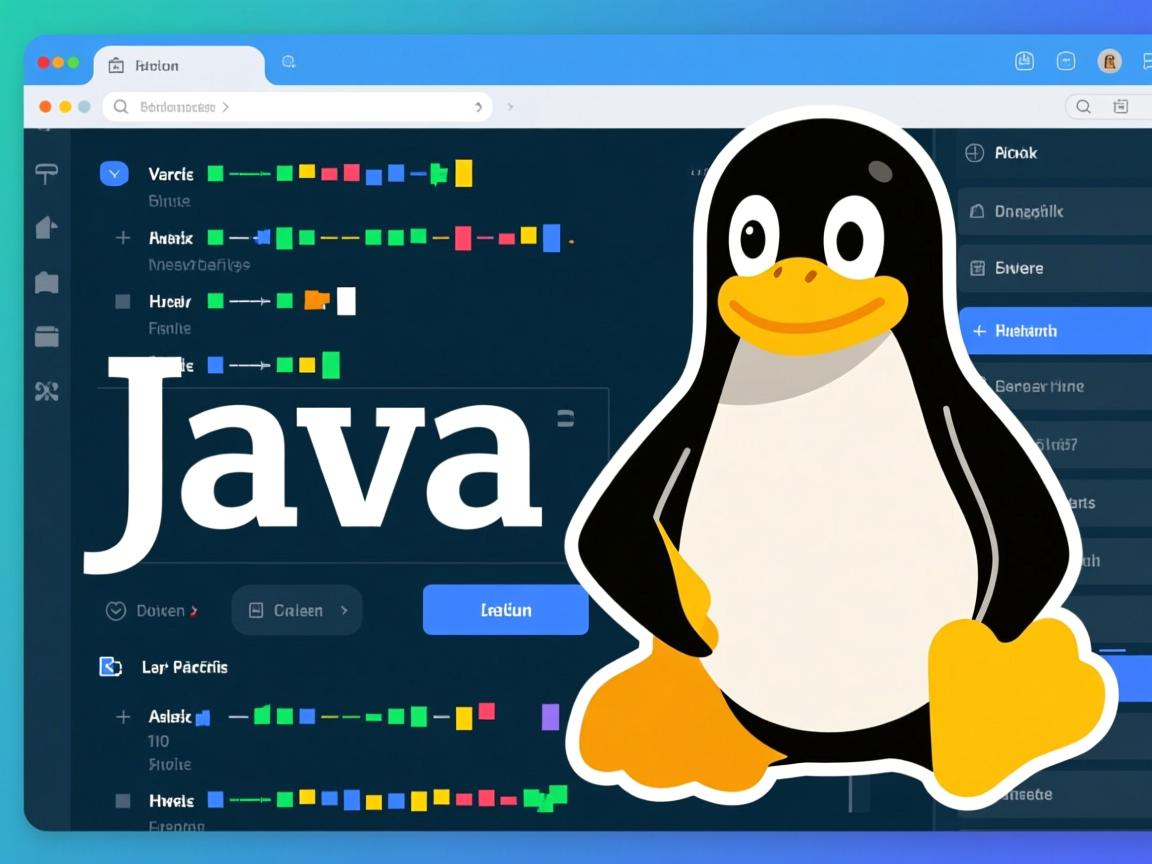Select the pin tool in the left sidebar

[x=45, y=174]
